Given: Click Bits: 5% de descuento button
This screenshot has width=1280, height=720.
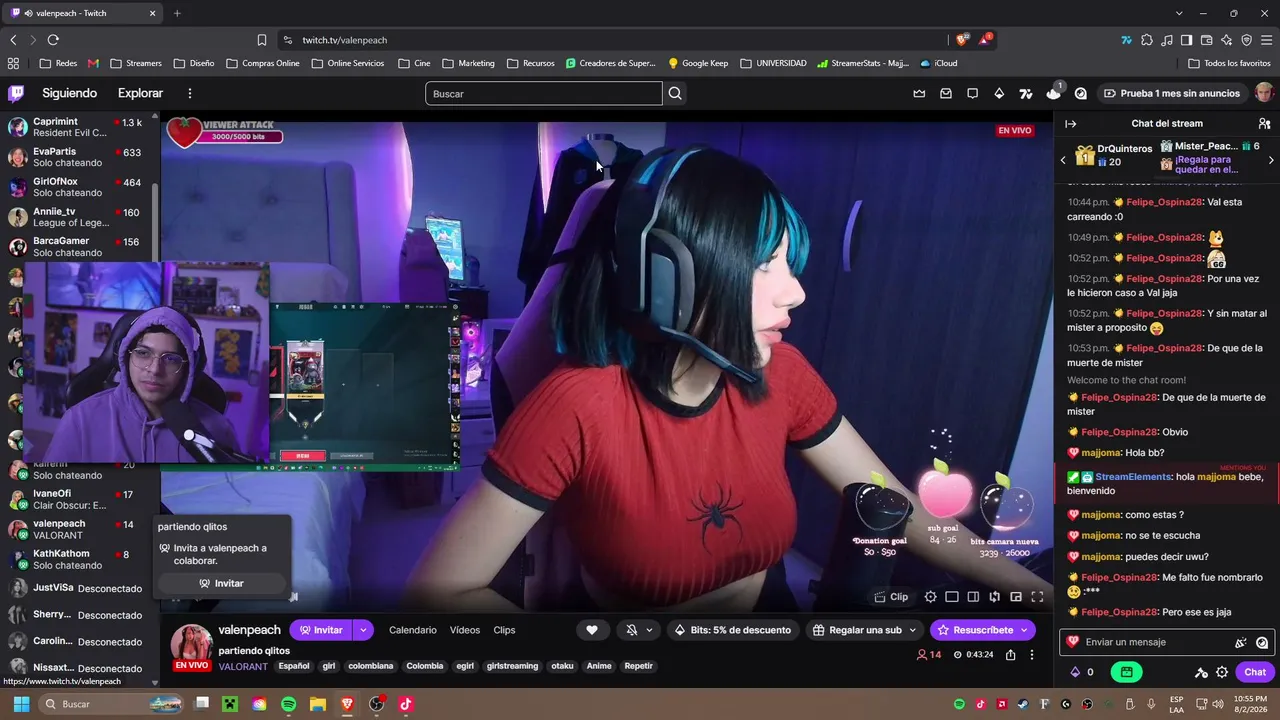Looking at the screenshot, I should (x=733, y=630).
